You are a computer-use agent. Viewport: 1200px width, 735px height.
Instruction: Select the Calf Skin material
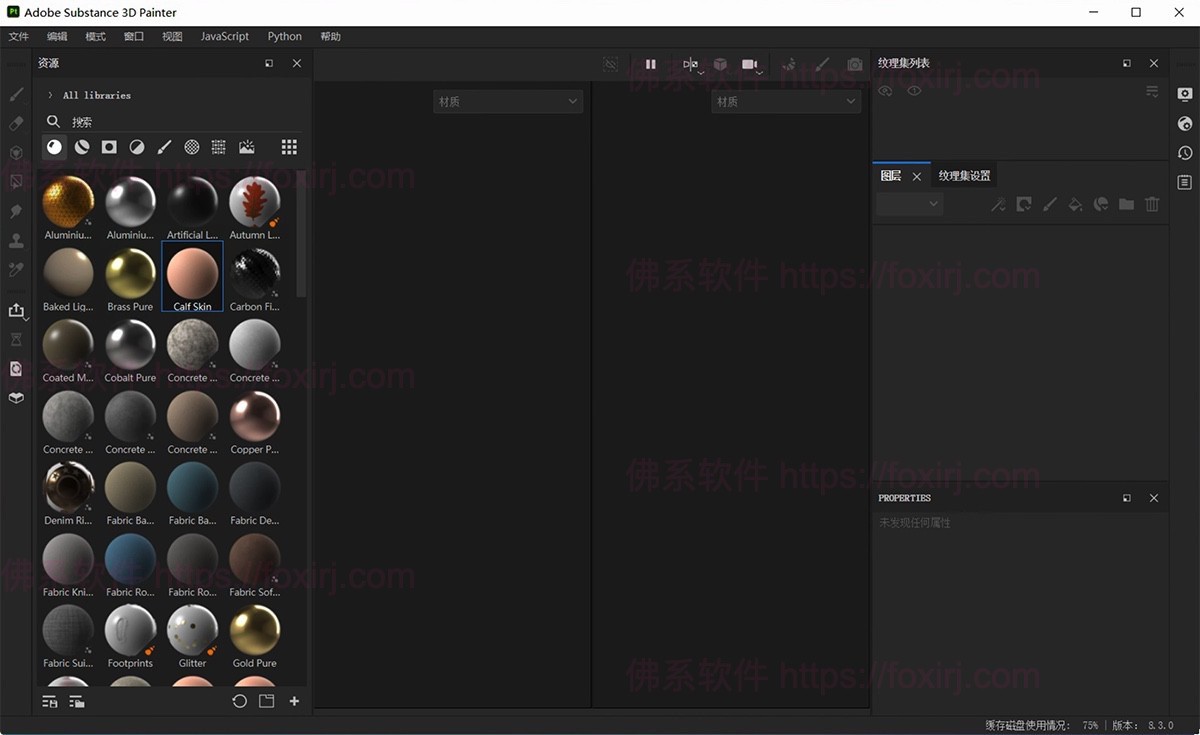click(192, 275)
